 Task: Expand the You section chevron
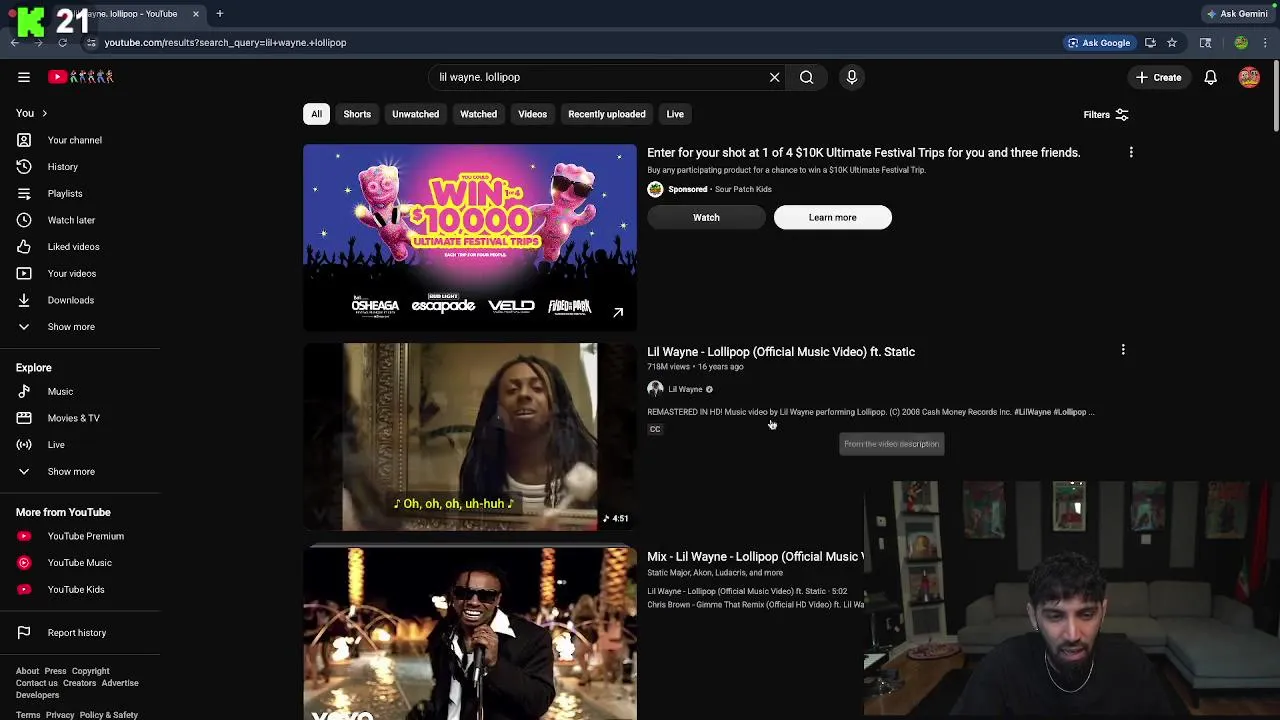tap(44, 113)
